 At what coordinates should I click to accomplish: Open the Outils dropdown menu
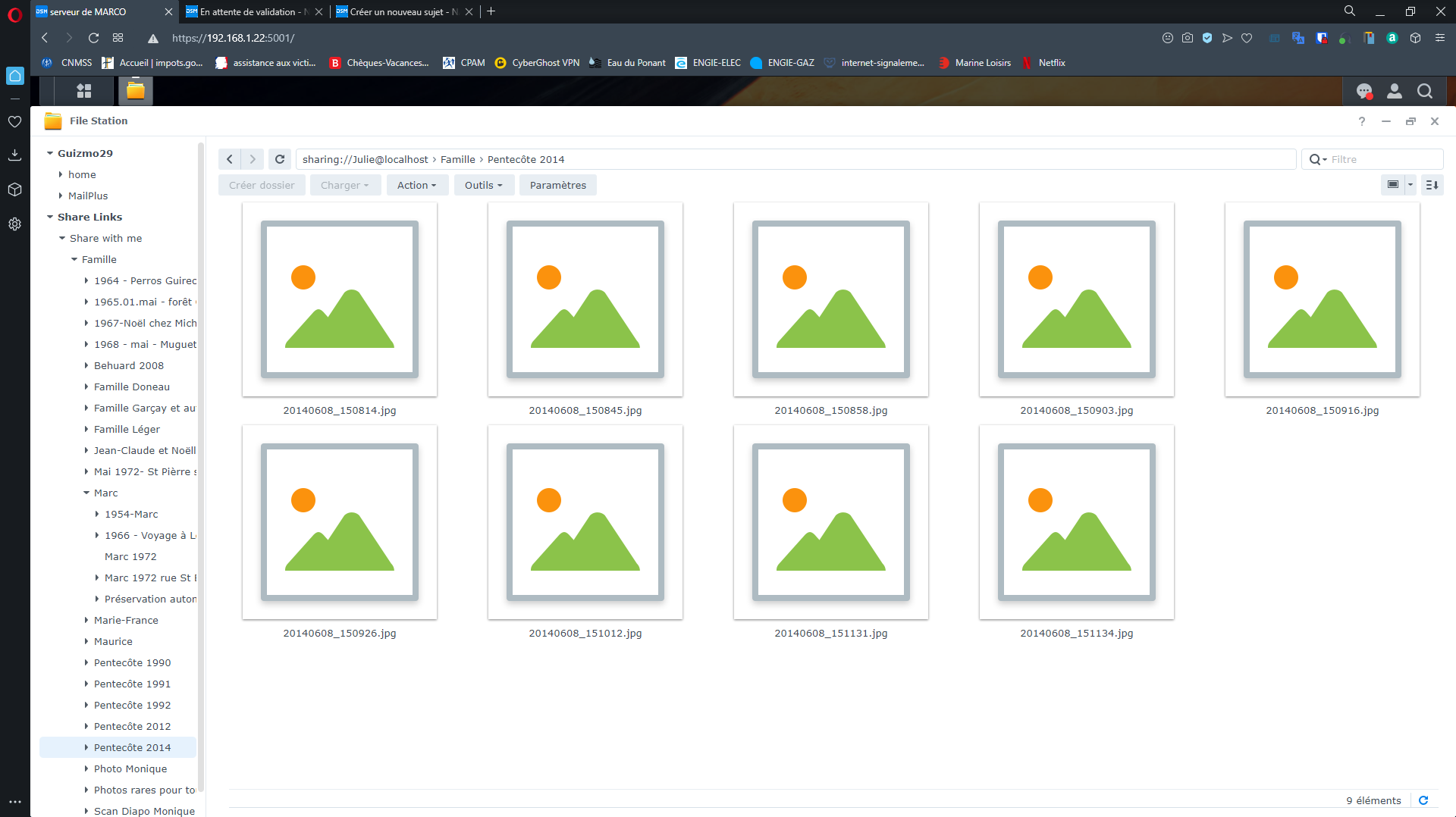(x=483, y=185)
